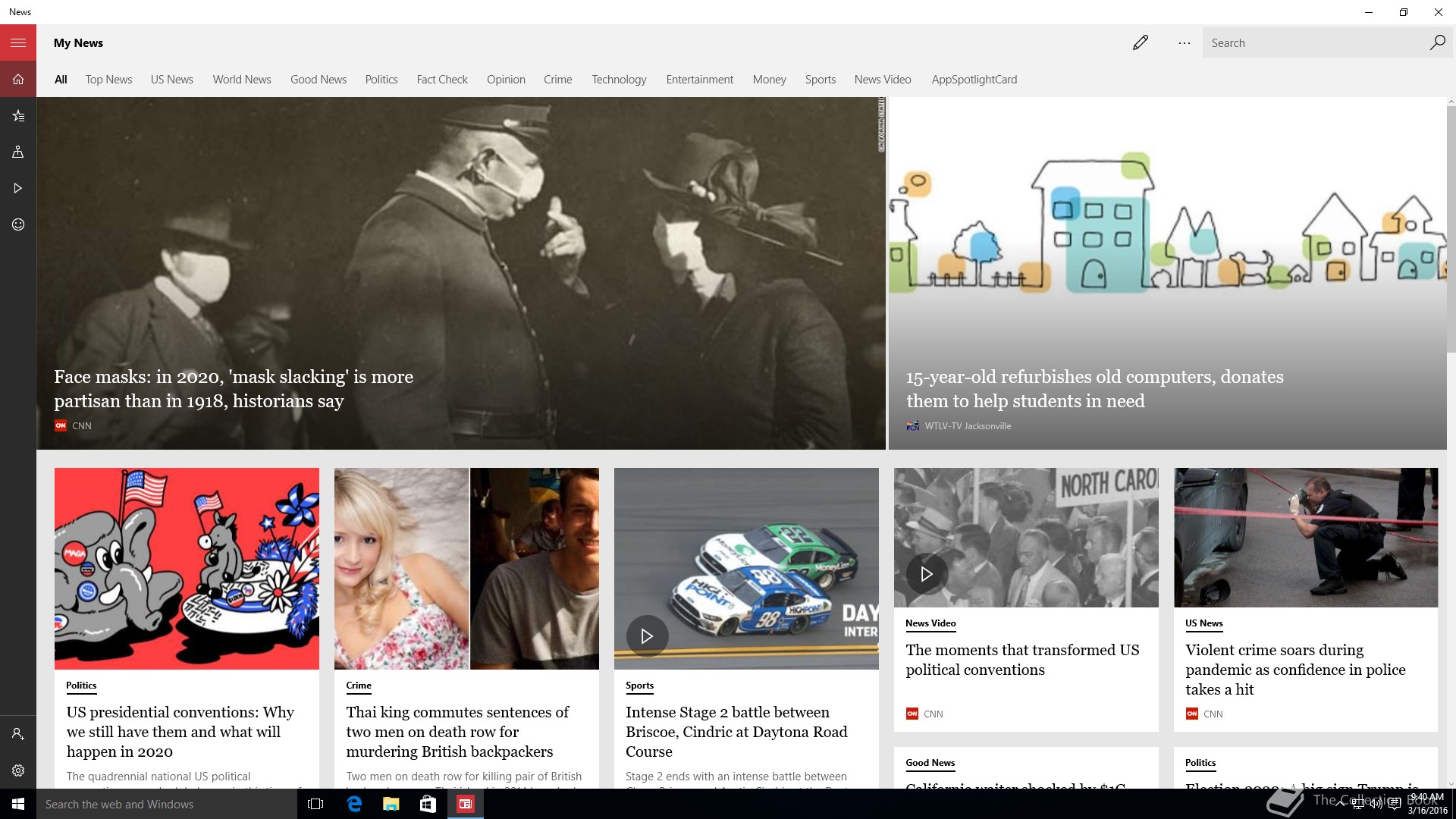Switch to the Sports tab
The width and height of the screenshot is (1456, 819).
[x=821, y=80]
